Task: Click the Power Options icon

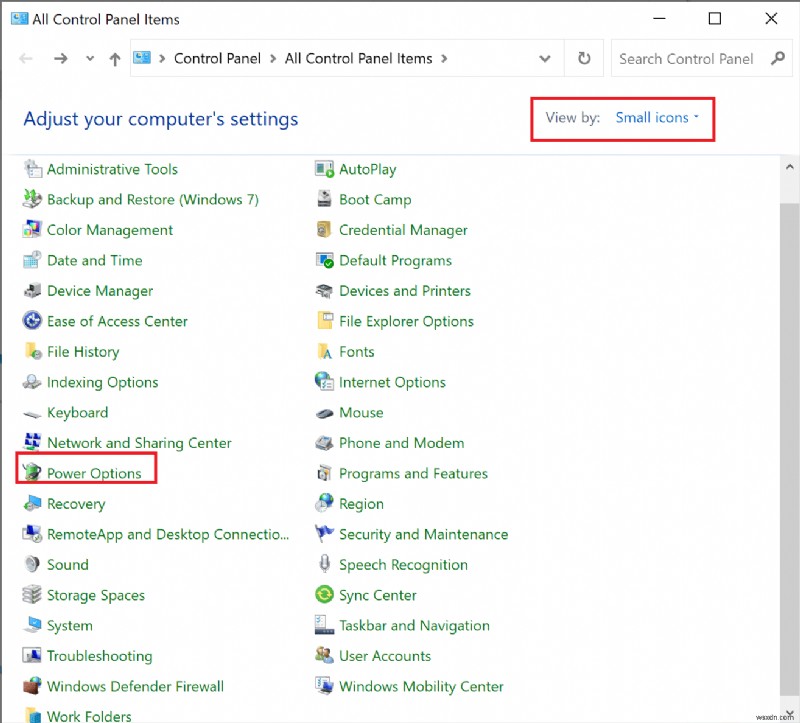Action: (x=32, y=473)
